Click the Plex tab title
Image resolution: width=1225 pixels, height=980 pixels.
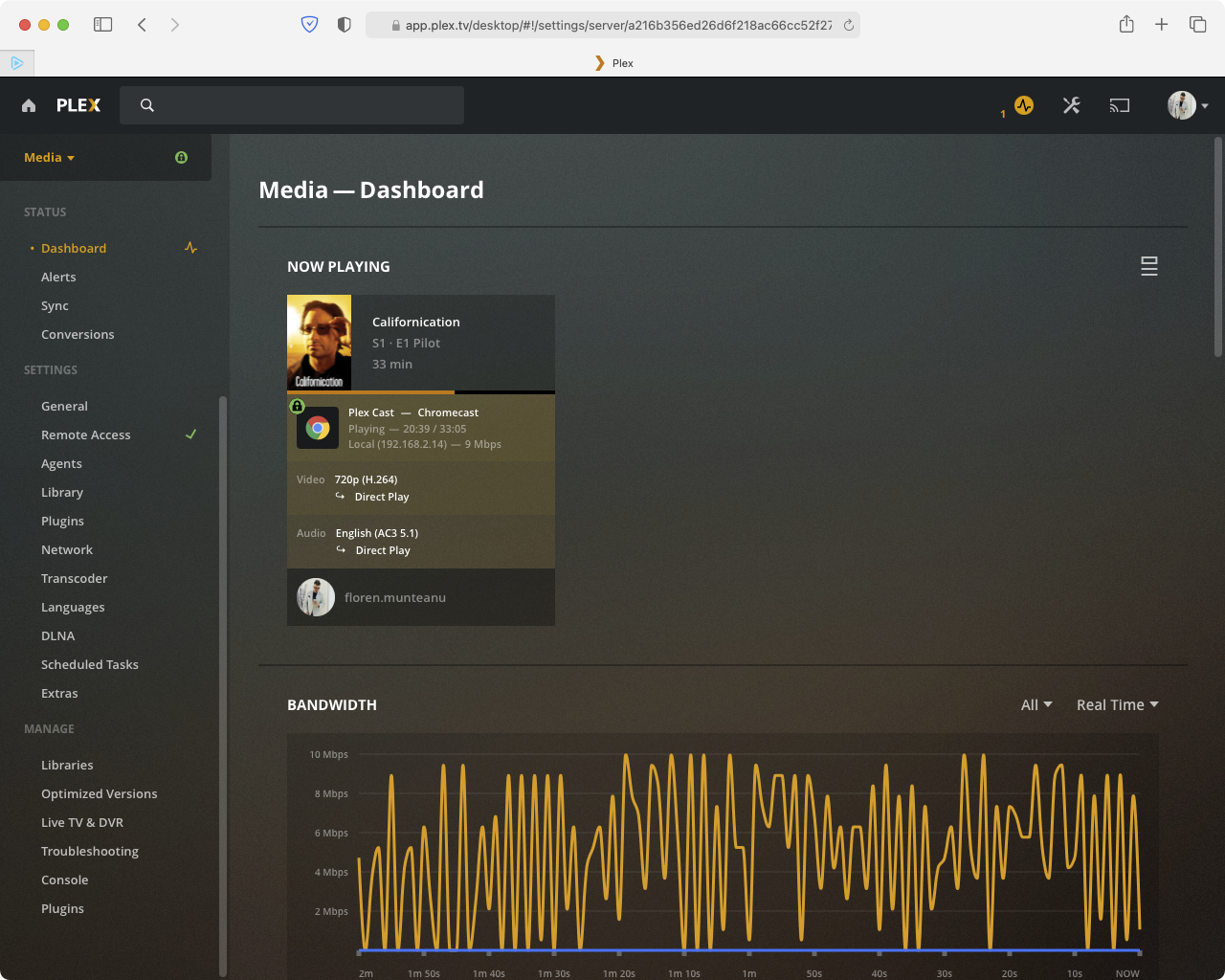(x=623, y=63)
